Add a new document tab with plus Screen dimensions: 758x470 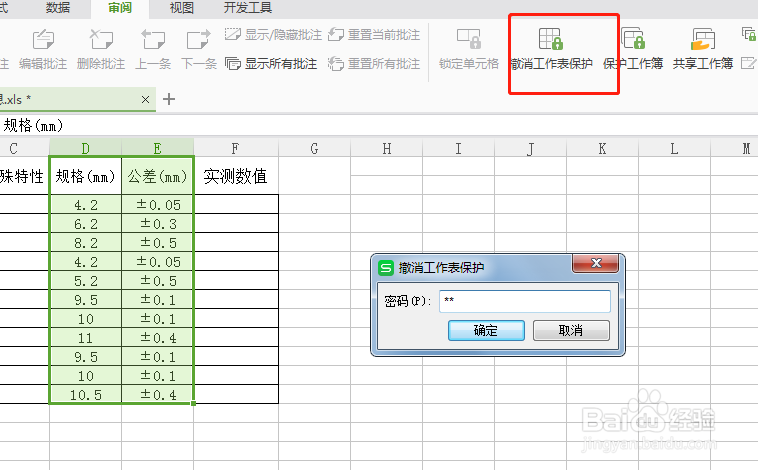169,99
